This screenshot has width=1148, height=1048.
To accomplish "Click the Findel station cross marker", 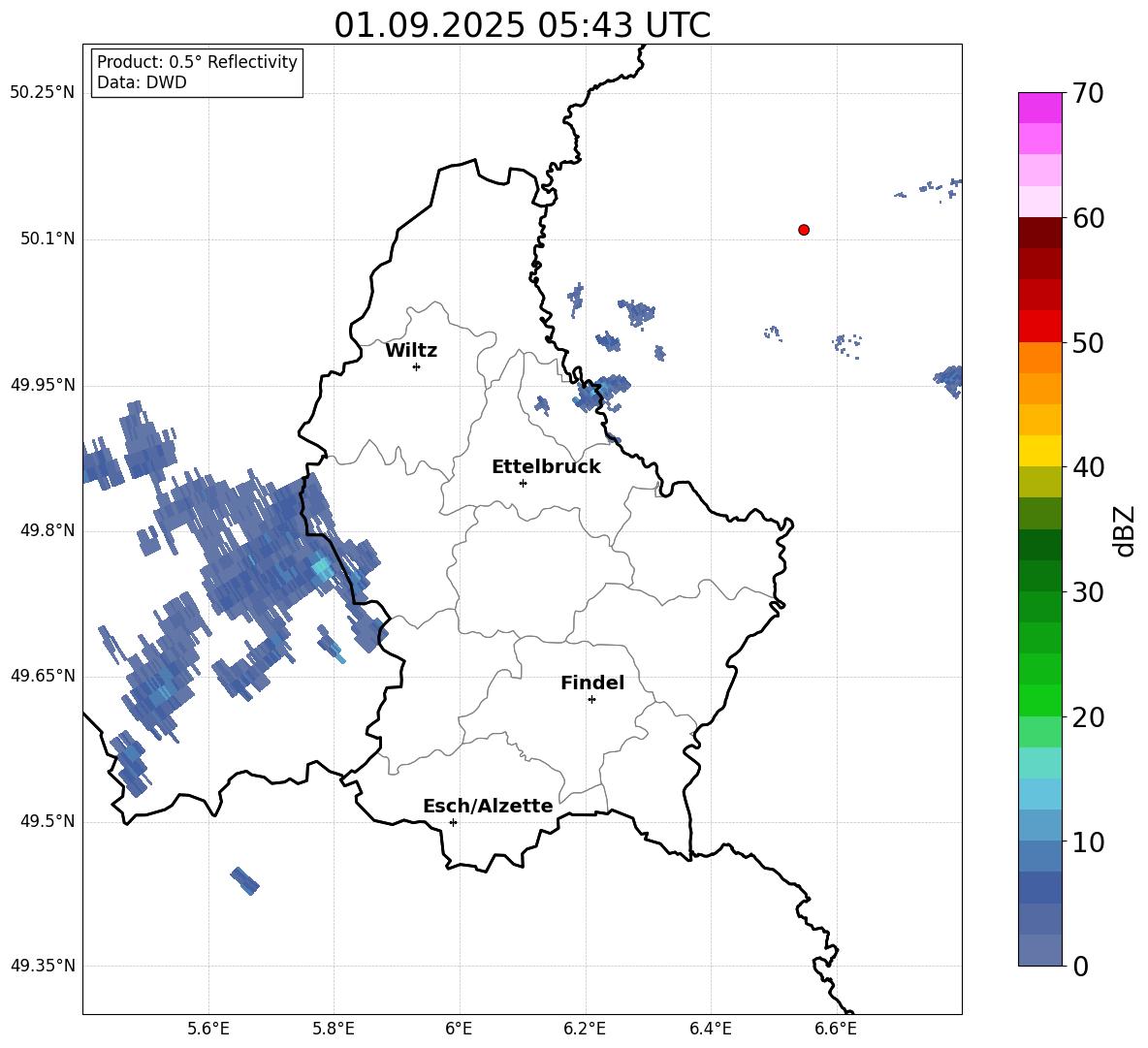I will pos(591,700).
